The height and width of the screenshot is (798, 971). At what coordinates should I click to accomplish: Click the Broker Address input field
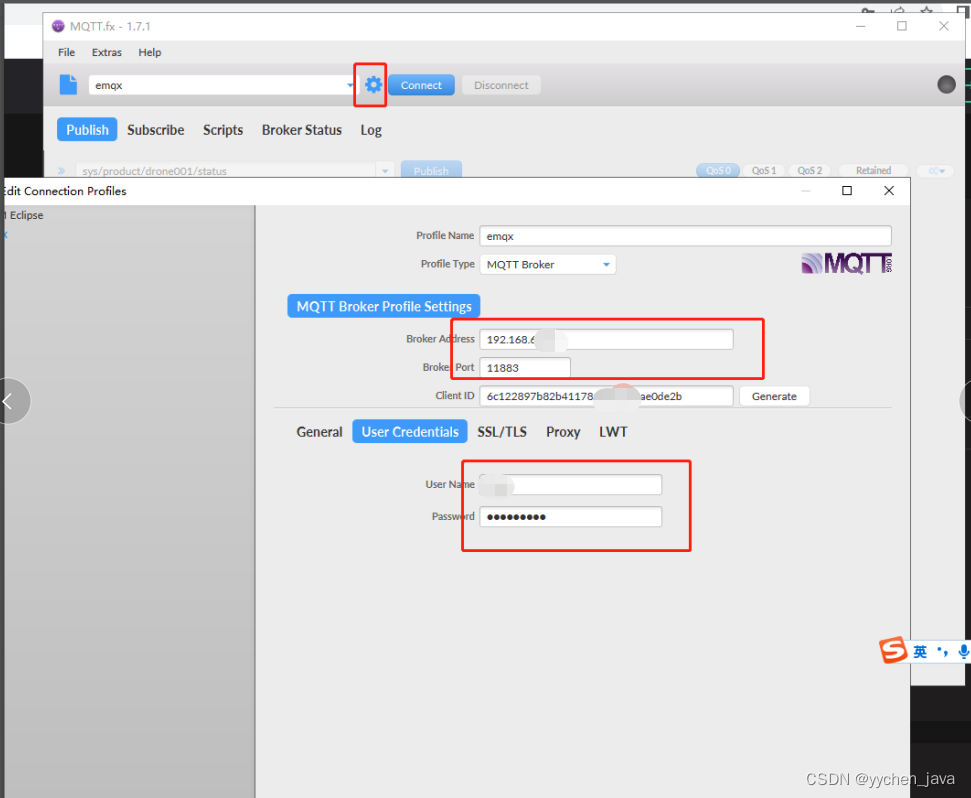[606, 339]
